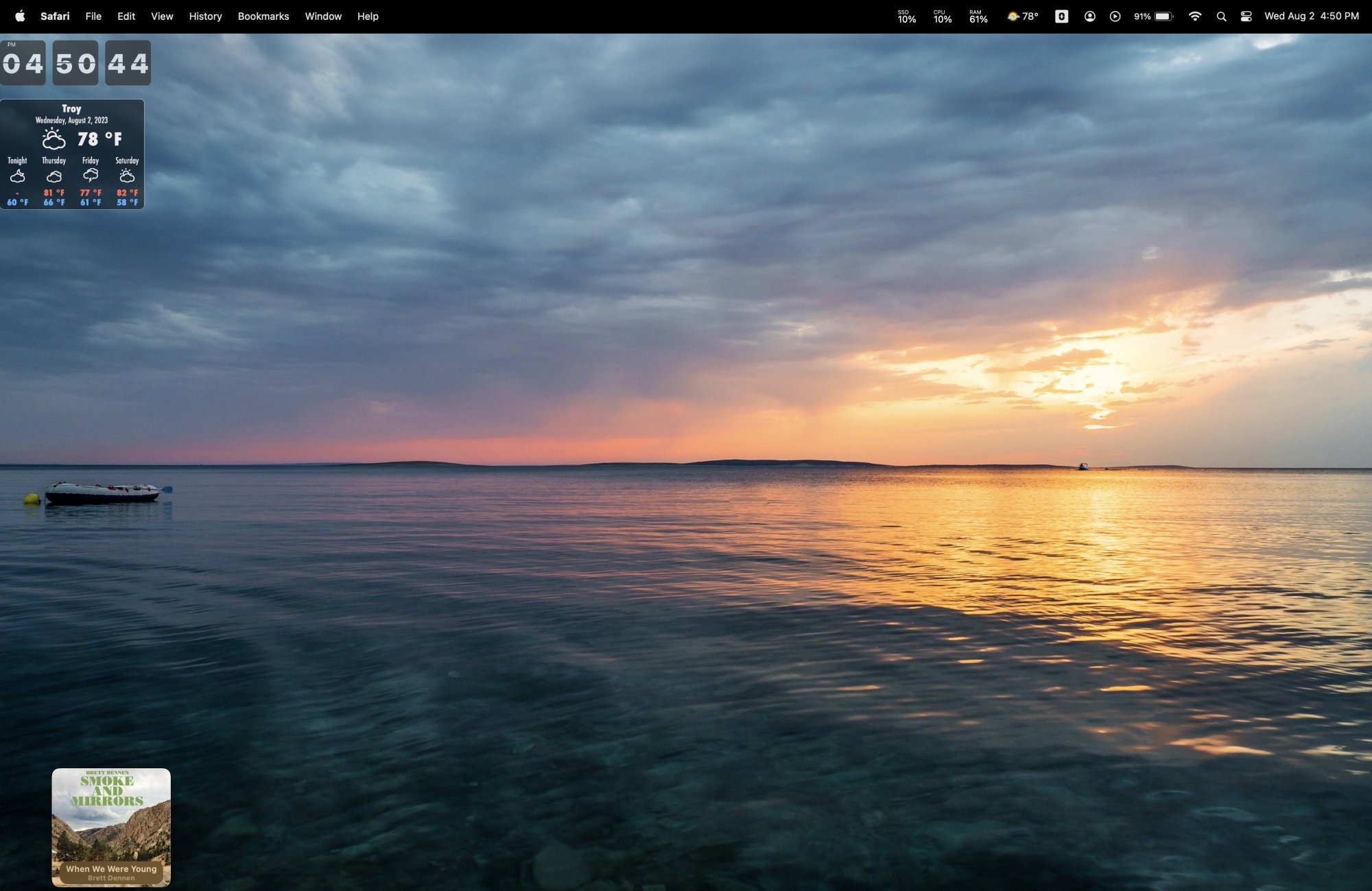Screen dimensions: 1372x891
Task: Click the user account circle icon
Action: point(1089,16)
